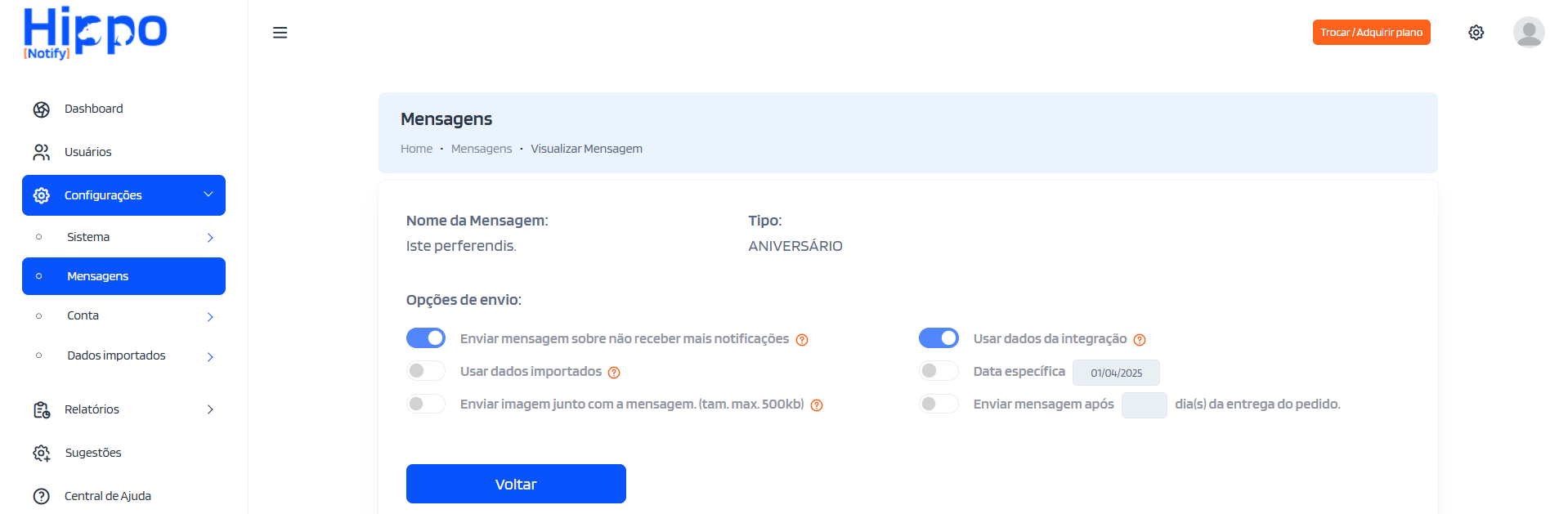Enable the Usar dados importados toggle
This screenshot has height=514, width=1568.
(x=426, y=371)
